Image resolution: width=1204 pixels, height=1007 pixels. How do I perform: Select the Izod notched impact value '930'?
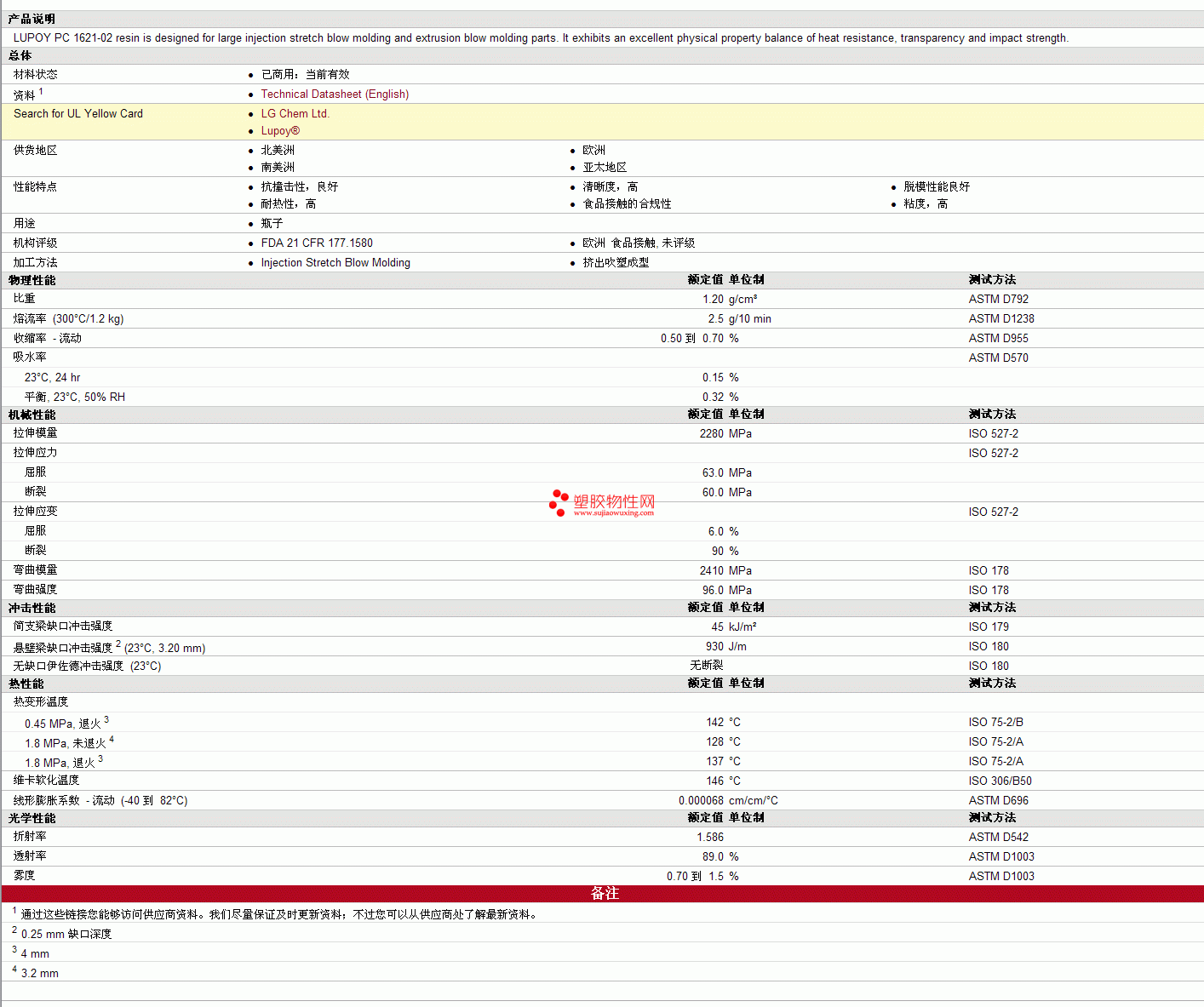[714, 647]
